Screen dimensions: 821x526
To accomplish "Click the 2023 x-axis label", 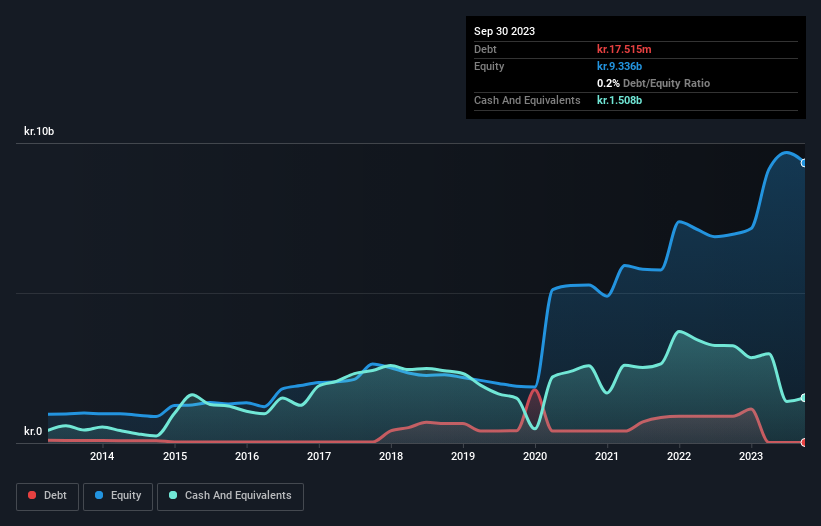I will pyautogui.click(x=751, y=456).
